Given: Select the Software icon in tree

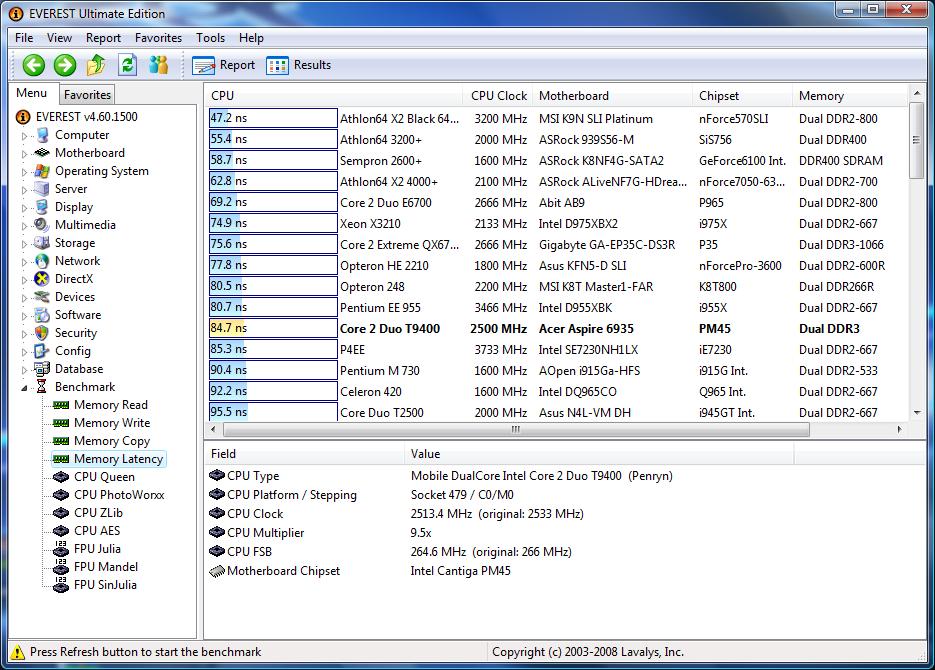Looking at the screenshot, I should pyautogui.click(x=42, y=315).
